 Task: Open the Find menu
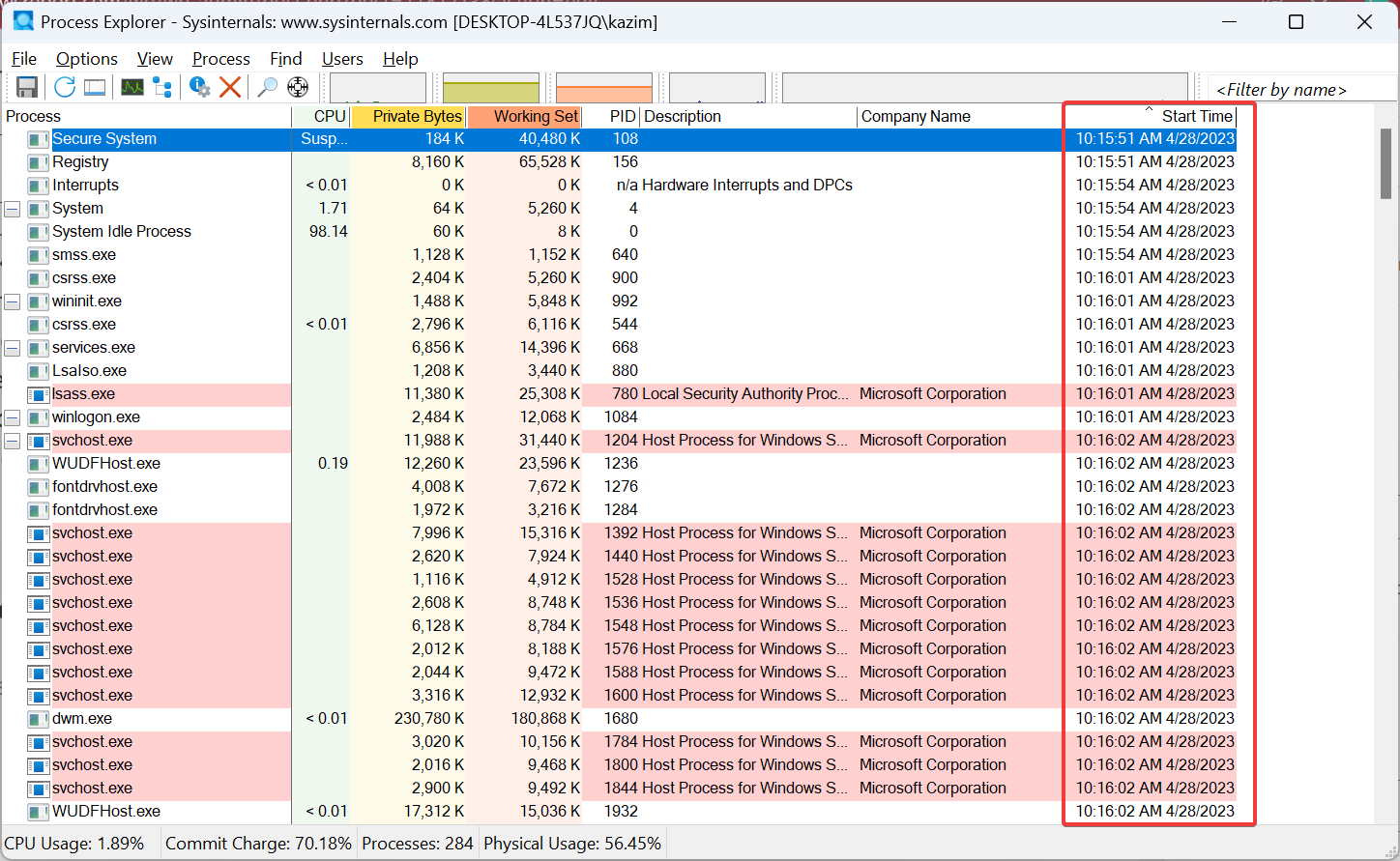286,59
